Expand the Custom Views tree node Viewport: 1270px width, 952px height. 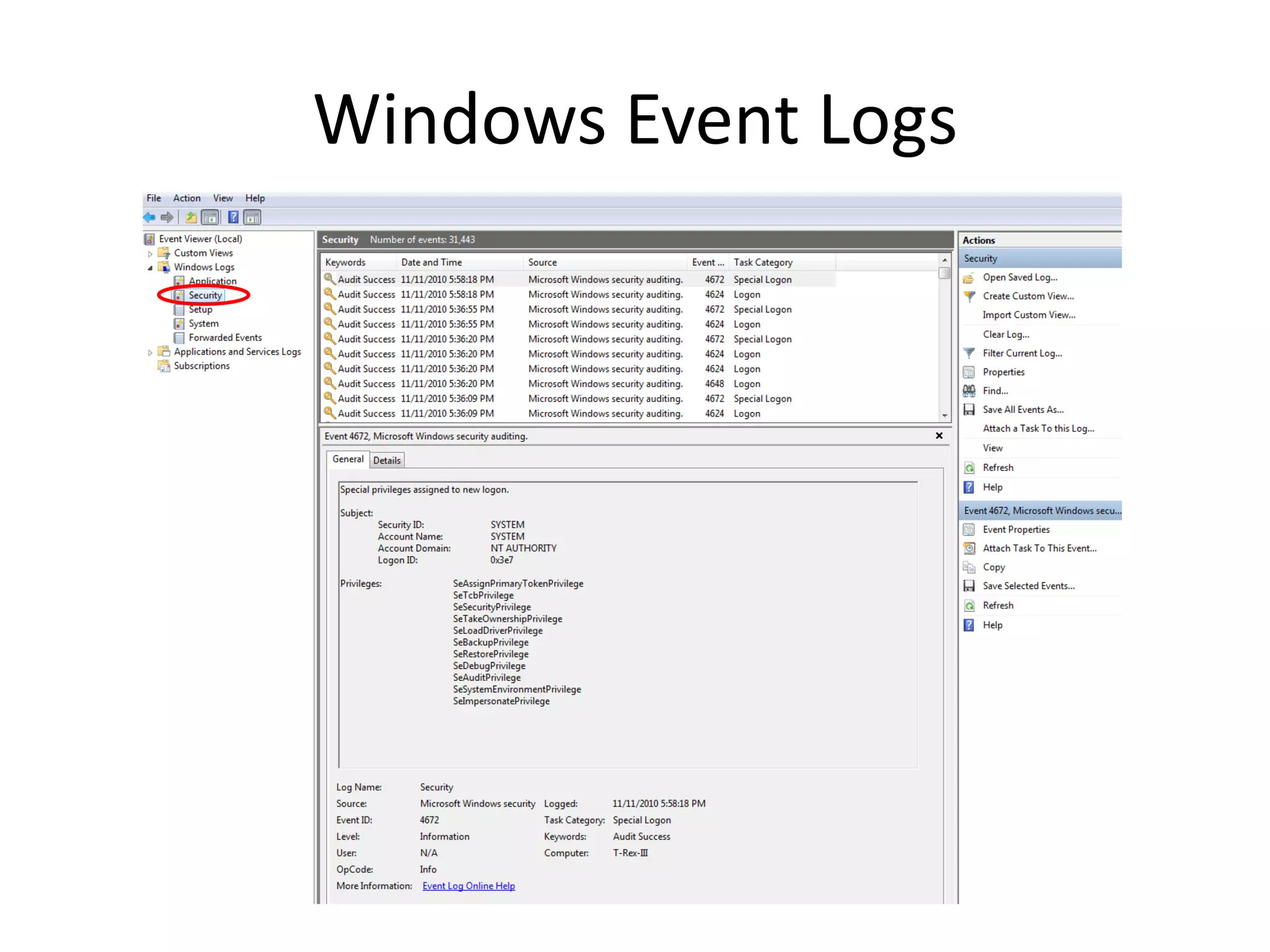(150, 253)
